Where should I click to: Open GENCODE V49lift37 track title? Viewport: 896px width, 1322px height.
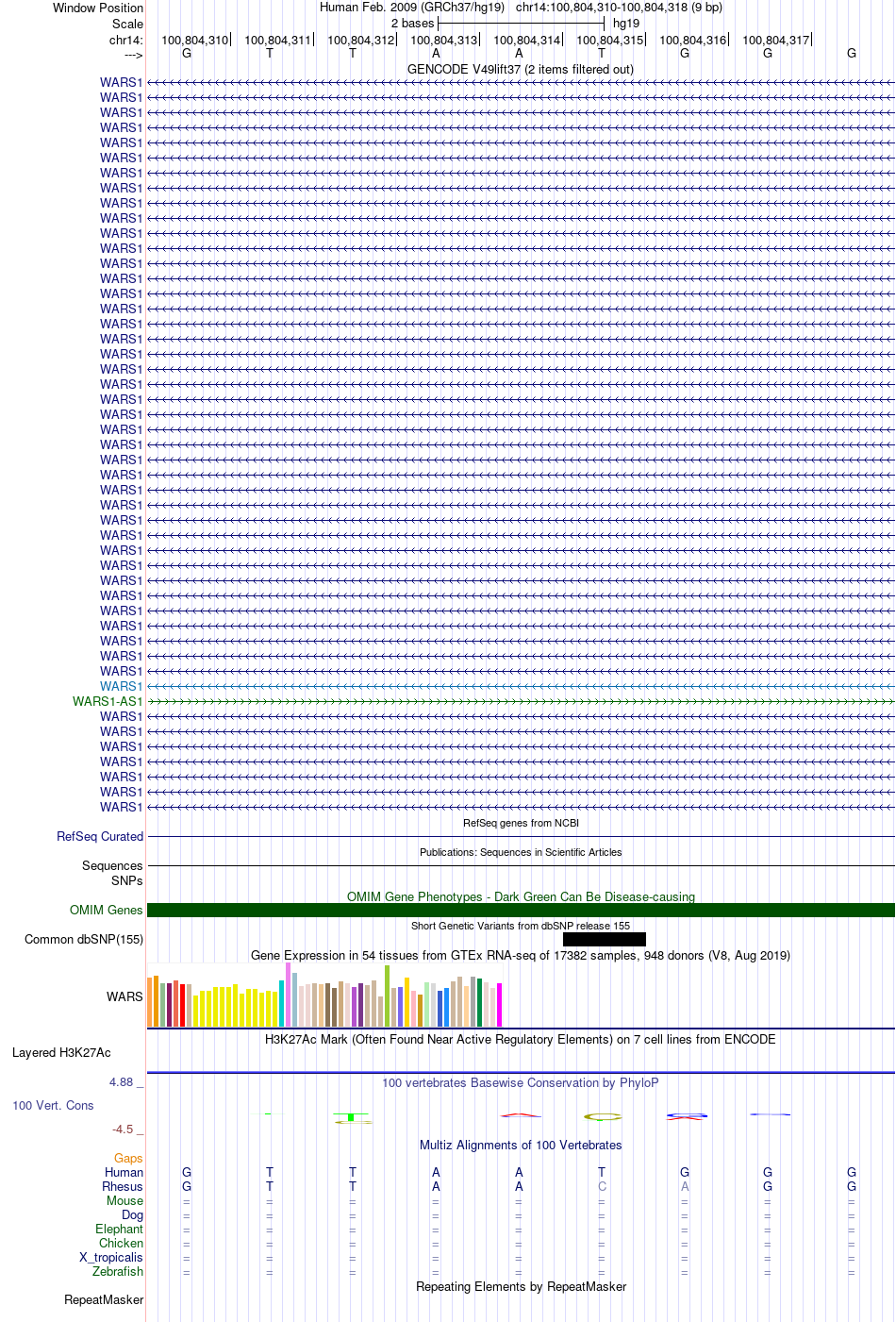coord(521,69)
